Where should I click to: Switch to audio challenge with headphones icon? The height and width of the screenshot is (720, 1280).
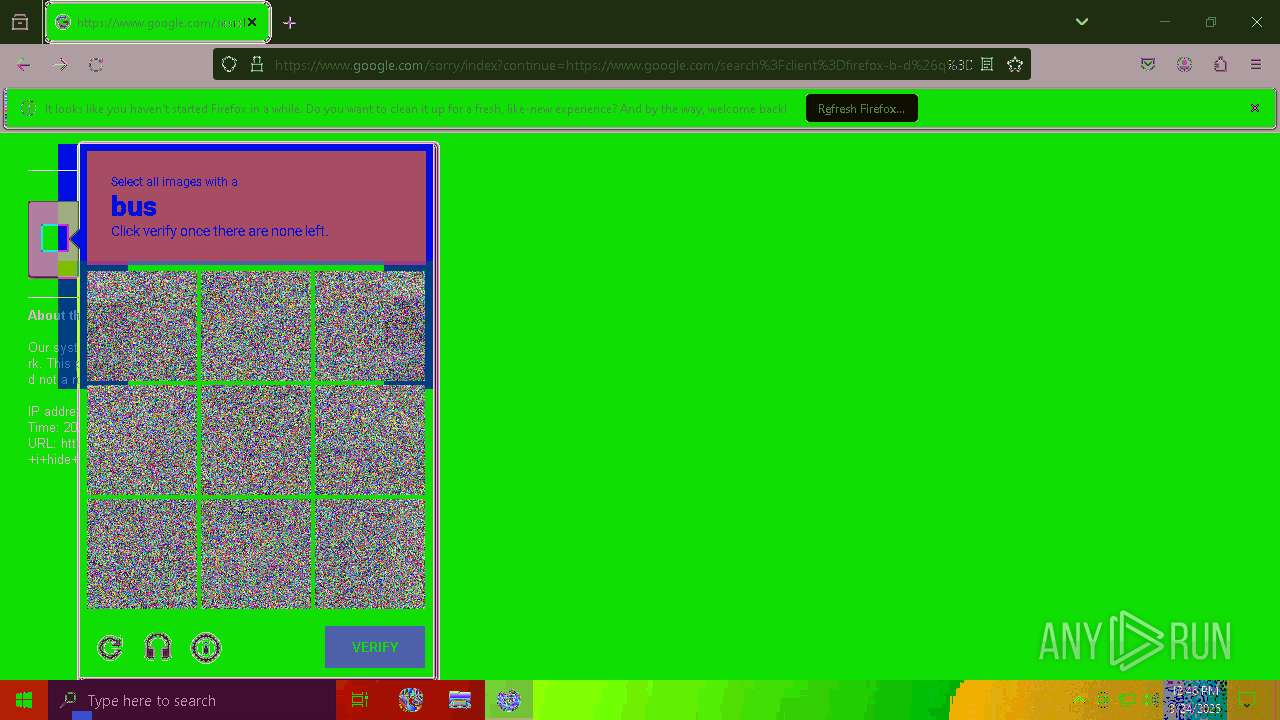[x=158, y=648]
